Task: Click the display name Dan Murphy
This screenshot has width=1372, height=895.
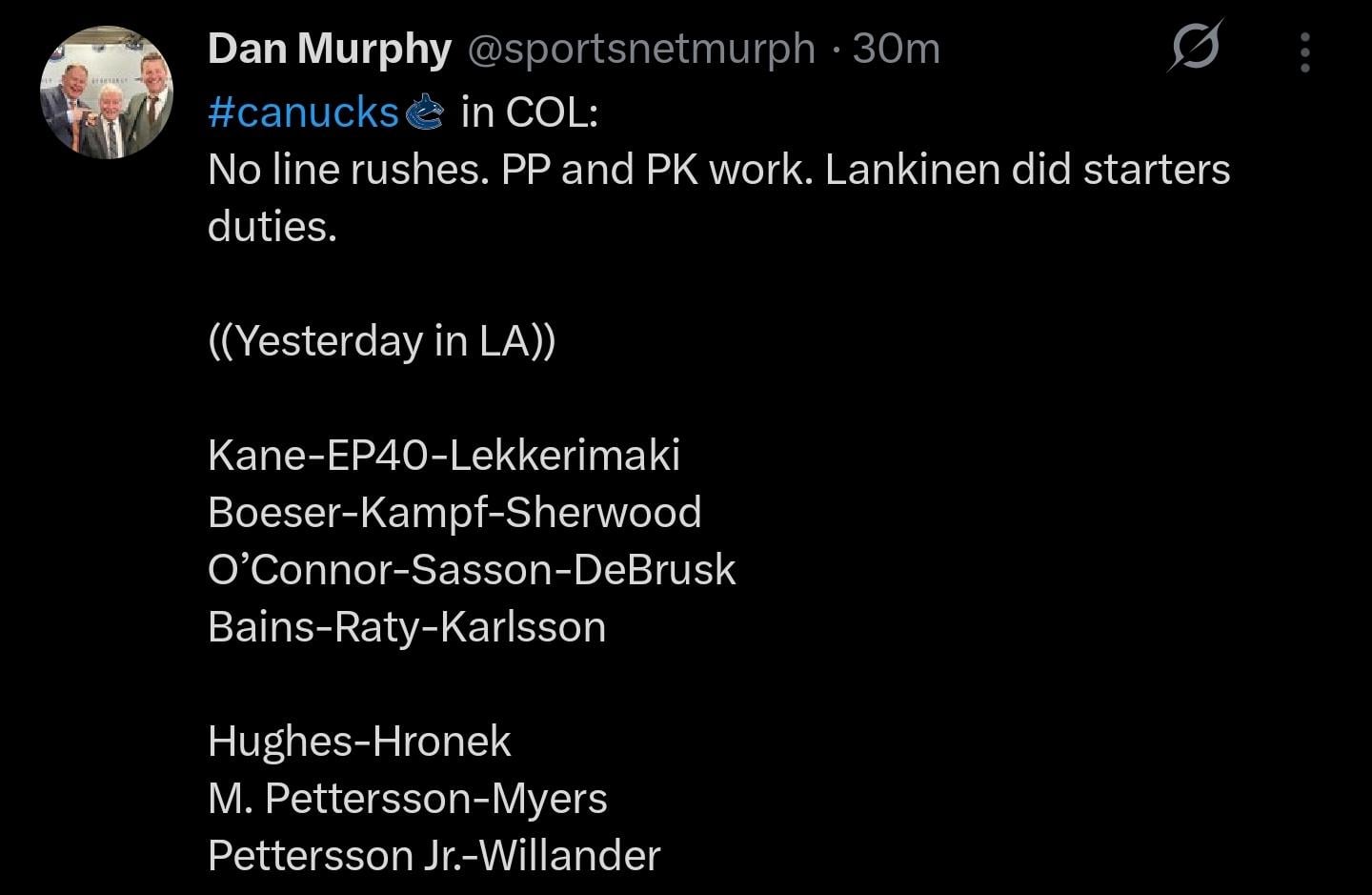Action: click(x=329, y=49)
